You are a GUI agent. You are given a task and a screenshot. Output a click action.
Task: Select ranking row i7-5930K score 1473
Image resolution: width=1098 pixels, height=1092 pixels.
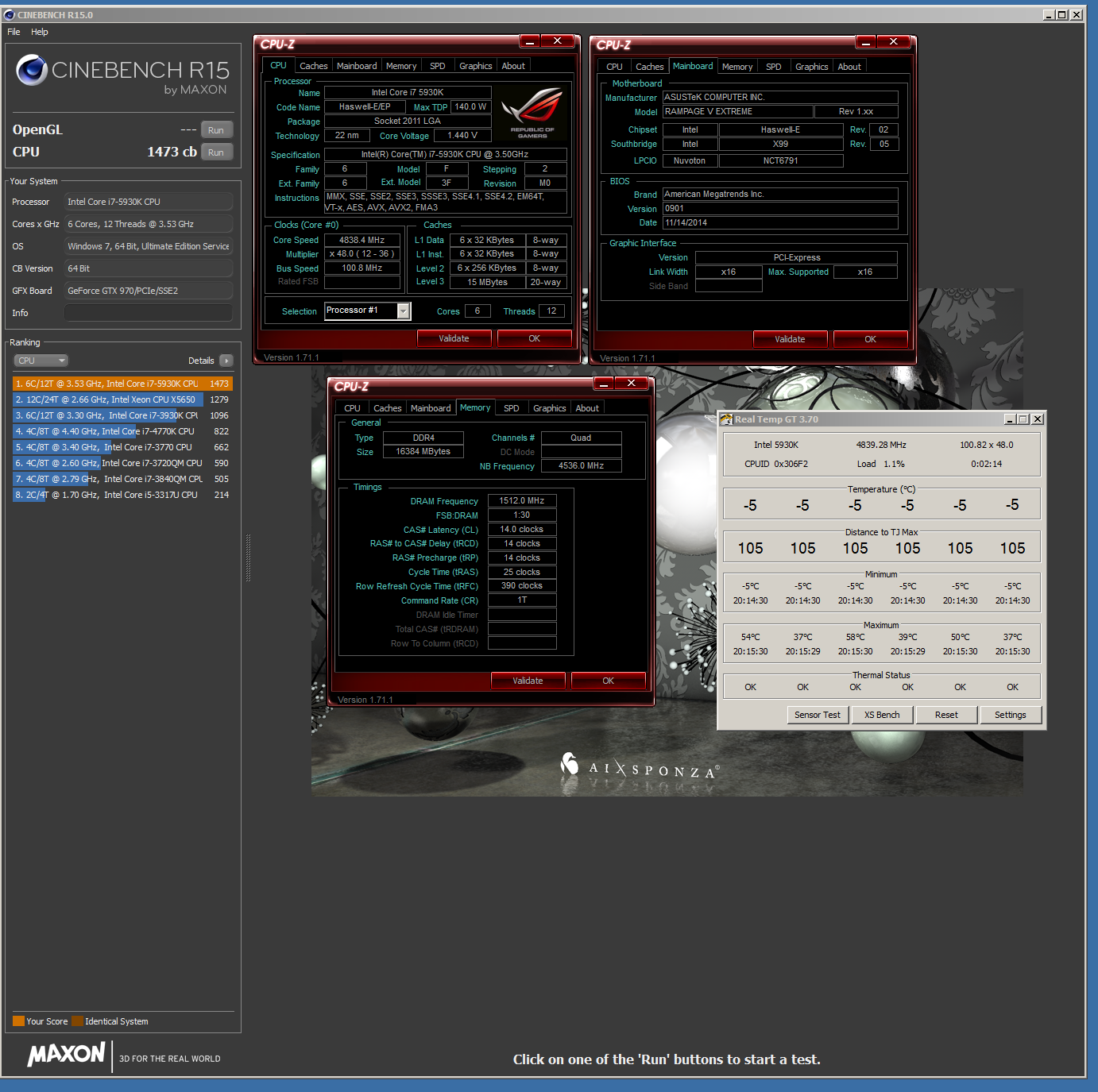pyautogui.click(x=122, y=384)
